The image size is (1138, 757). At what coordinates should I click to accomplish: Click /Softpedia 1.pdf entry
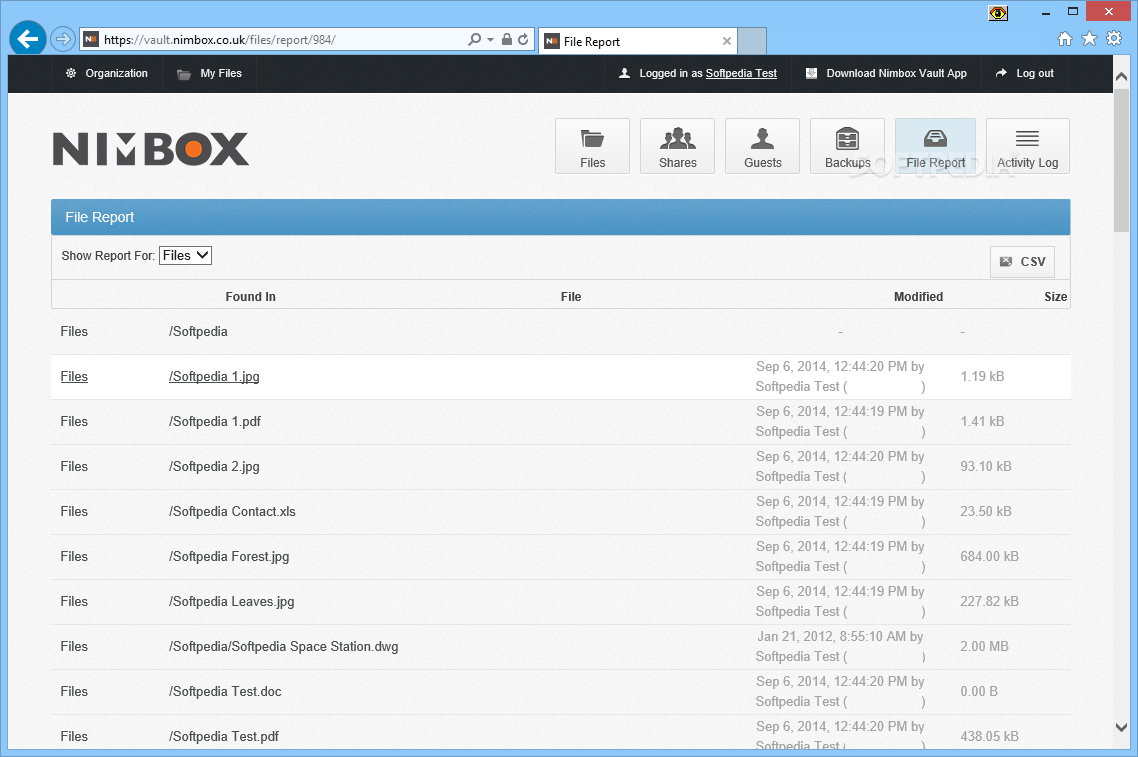[215, 422]
